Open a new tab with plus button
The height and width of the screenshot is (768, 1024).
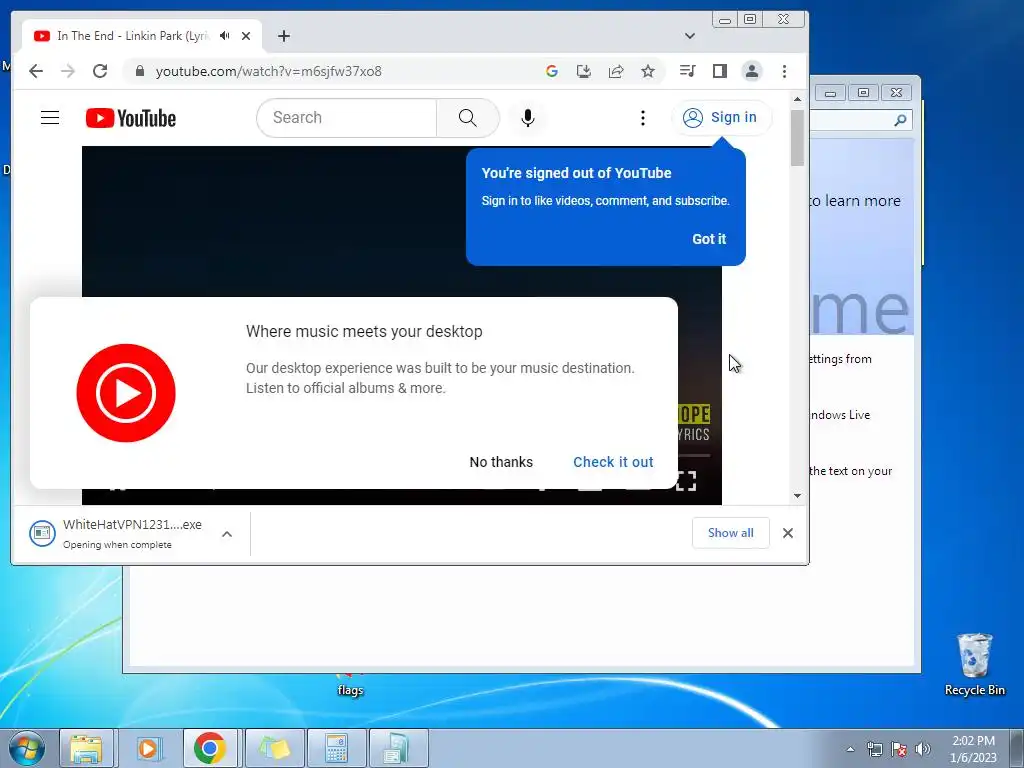coord(283,36)
